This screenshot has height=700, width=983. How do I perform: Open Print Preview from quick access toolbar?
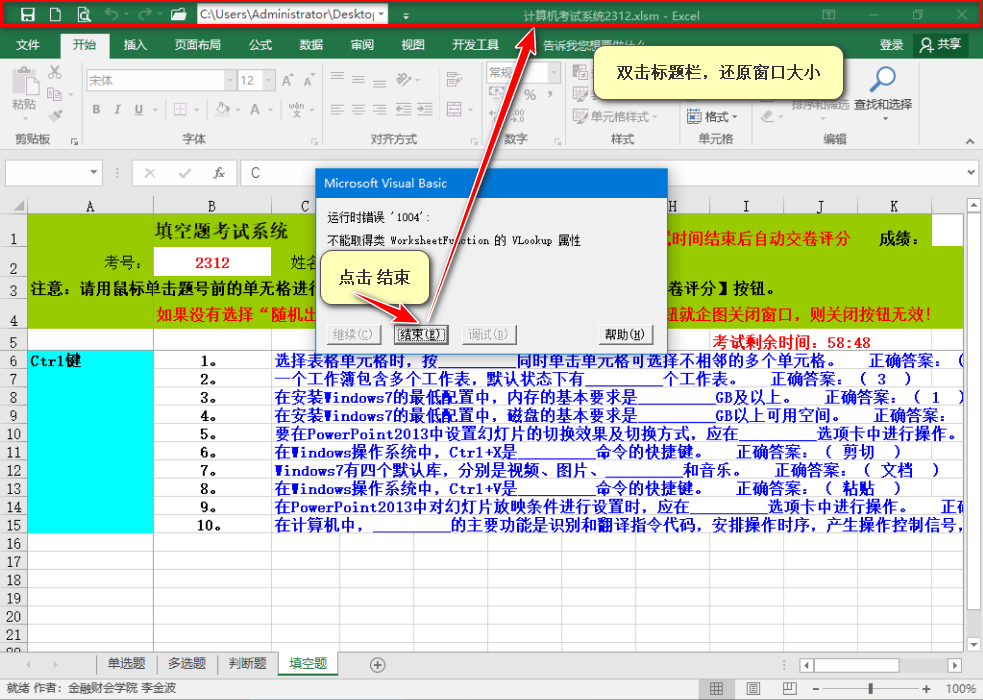[84, 14]
